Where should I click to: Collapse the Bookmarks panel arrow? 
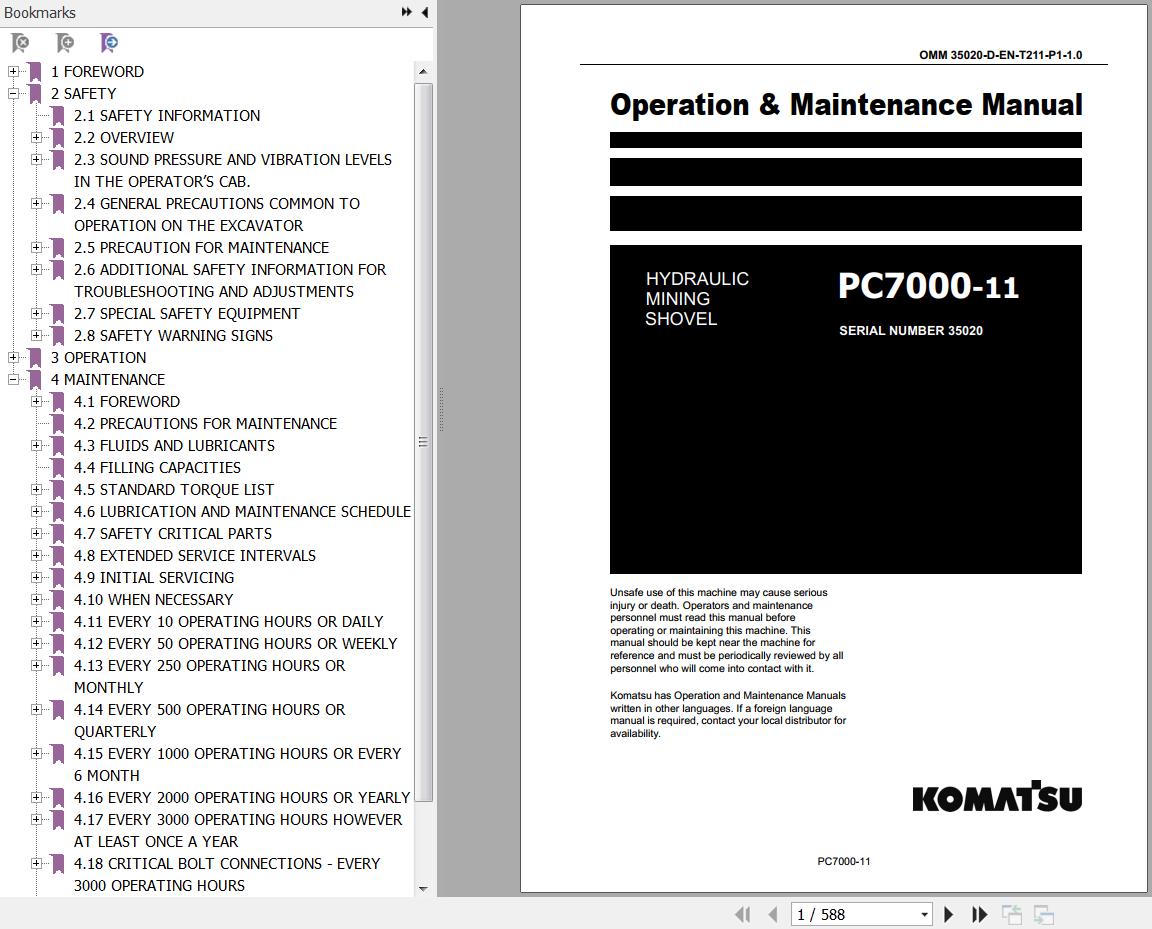[x=425, y=12]
